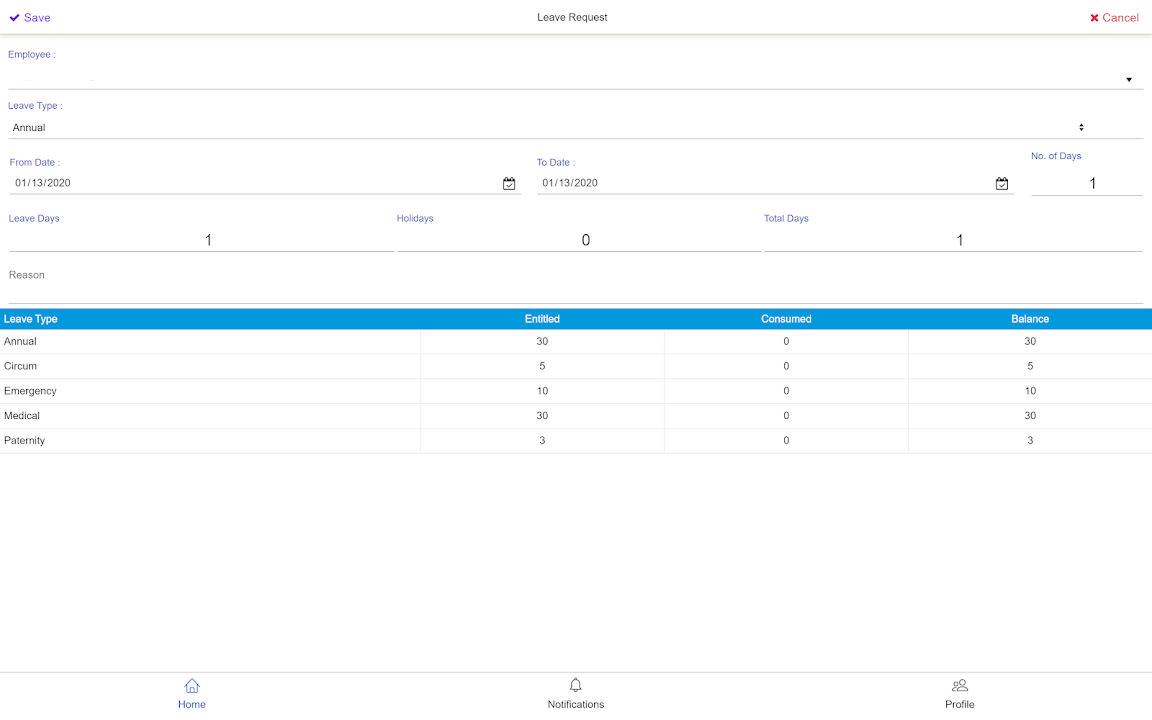Viewport: 1152px width, 720px height.
Task: Open the To Date calendar picker icon
Action: (1002, 184)
